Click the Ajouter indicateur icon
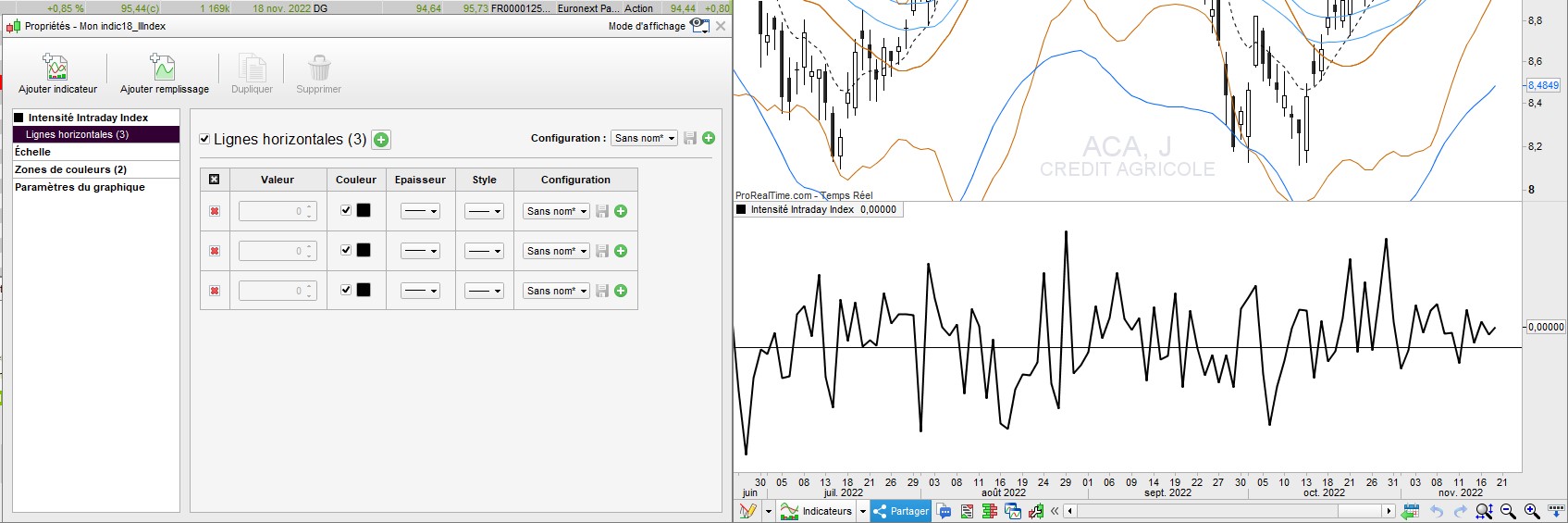The height and width of the screenshot is (523, 1568). tap(56, 67)
